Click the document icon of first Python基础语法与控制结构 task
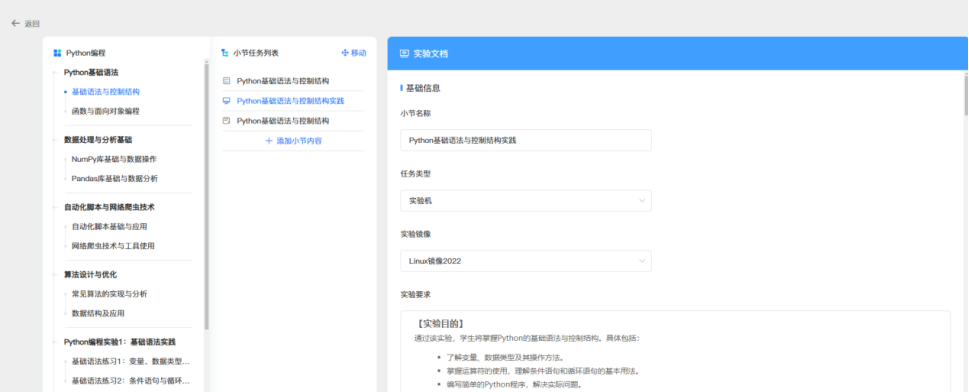This screenshot has height=392, width=969. pos(226,81)
